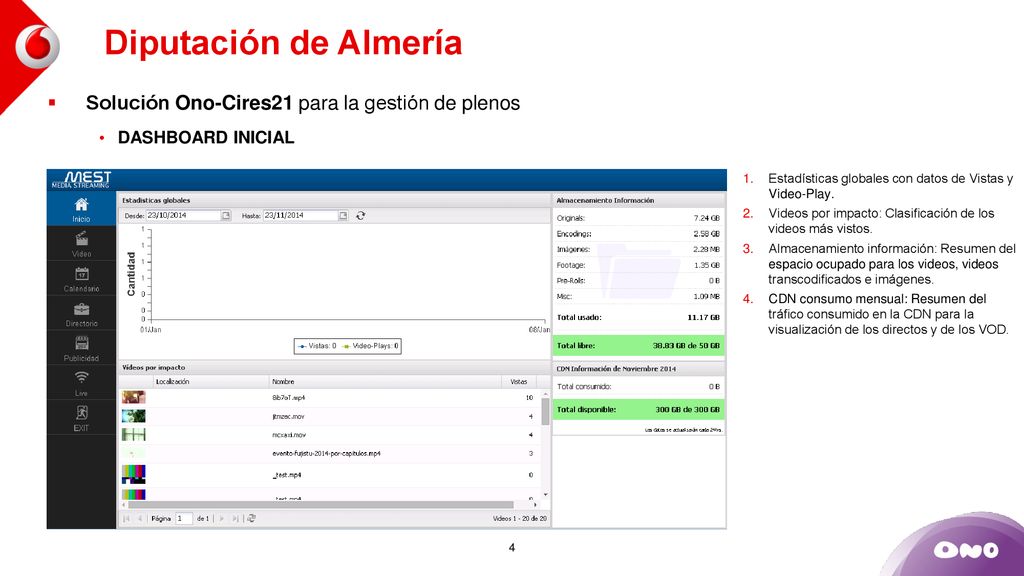Click the Estadísticas globales panel header
The height and width of the screenshot is (576, 1024).
(334, 200)
